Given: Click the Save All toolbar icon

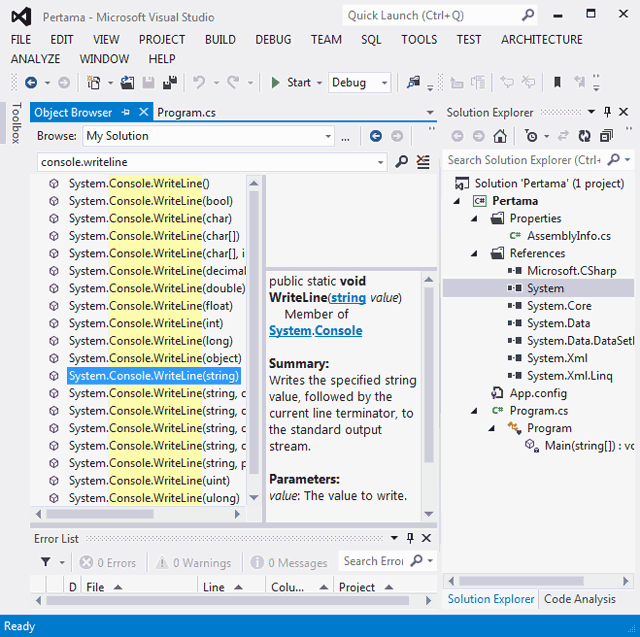Looking at the screenshot, I should tap(170, 83).
